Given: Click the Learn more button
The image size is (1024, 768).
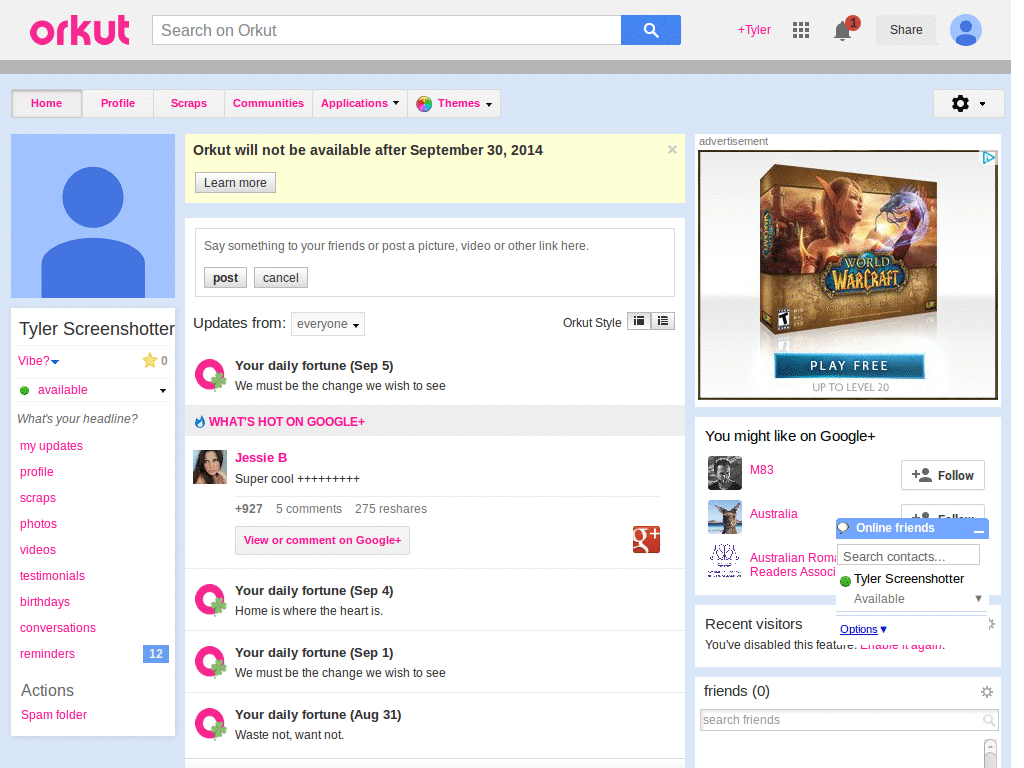Looking at the screenshot, I should click(235, 183).
